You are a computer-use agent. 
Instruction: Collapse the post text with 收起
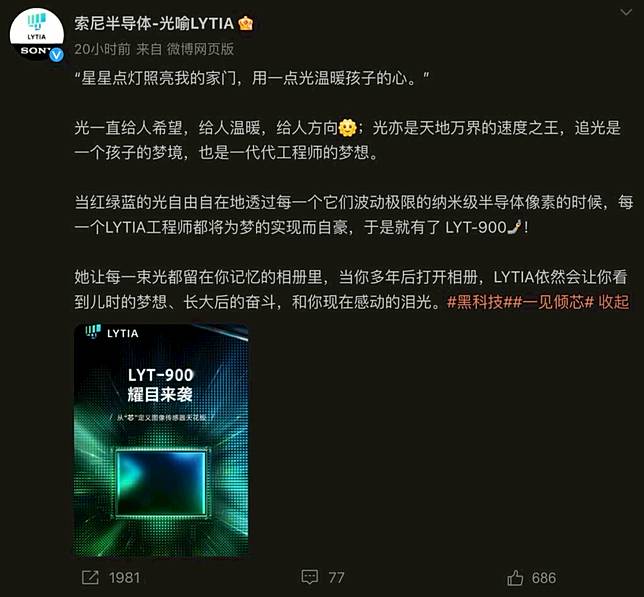(613, 302)
